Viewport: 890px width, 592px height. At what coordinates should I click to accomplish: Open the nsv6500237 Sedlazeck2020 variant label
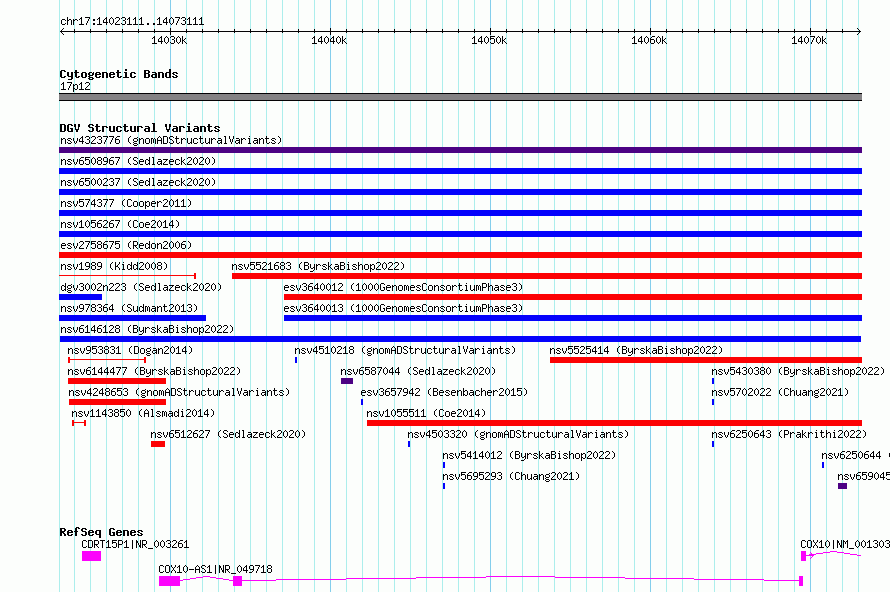[138, 182]
